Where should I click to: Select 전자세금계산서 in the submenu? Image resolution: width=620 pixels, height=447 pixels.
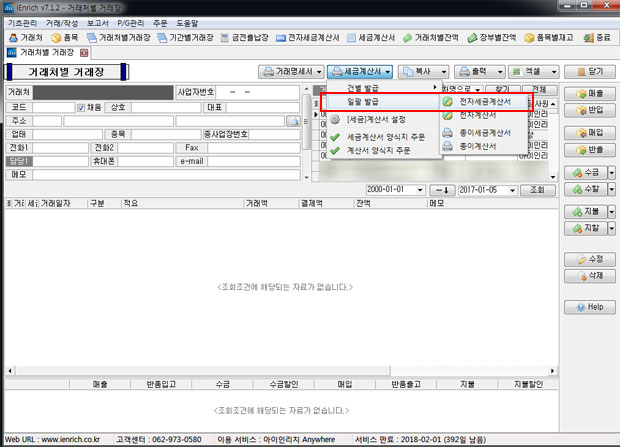tap(477, 101)
